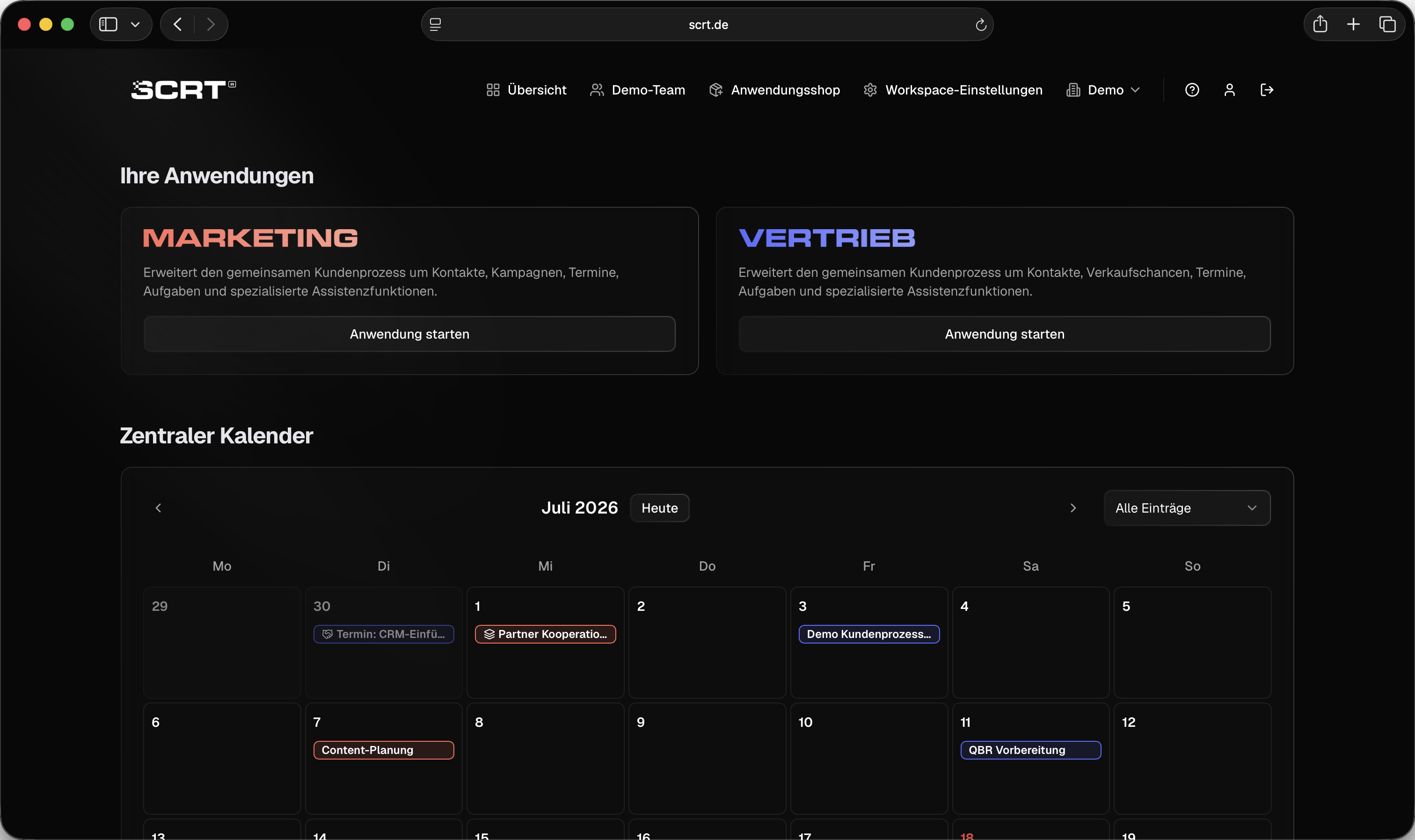Open the Demo Kundenprozess… event
Image resolution: width=1415 pixels, height=840 pixels.
click(868, 634)
